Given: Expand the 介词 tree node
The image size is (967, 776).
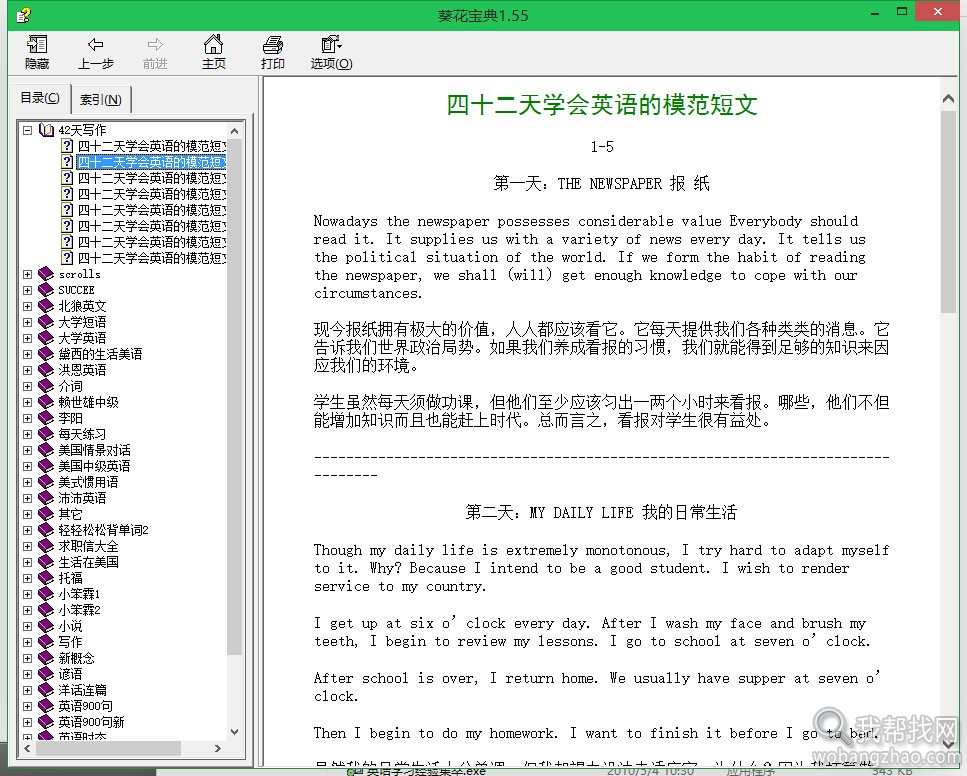Looking at the screenshot, I should pyautogui.click(x=27, y=386).
